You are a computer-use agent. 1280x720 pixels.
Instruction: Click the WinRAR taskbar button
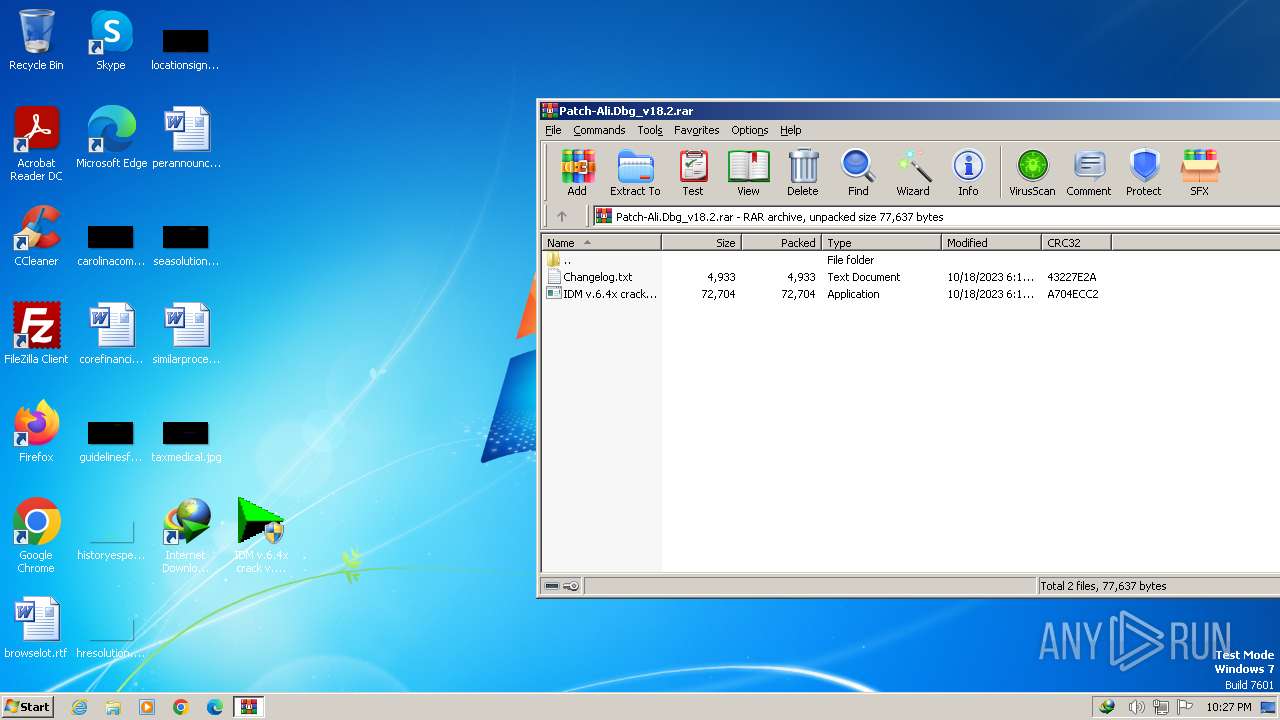point(249,707)
